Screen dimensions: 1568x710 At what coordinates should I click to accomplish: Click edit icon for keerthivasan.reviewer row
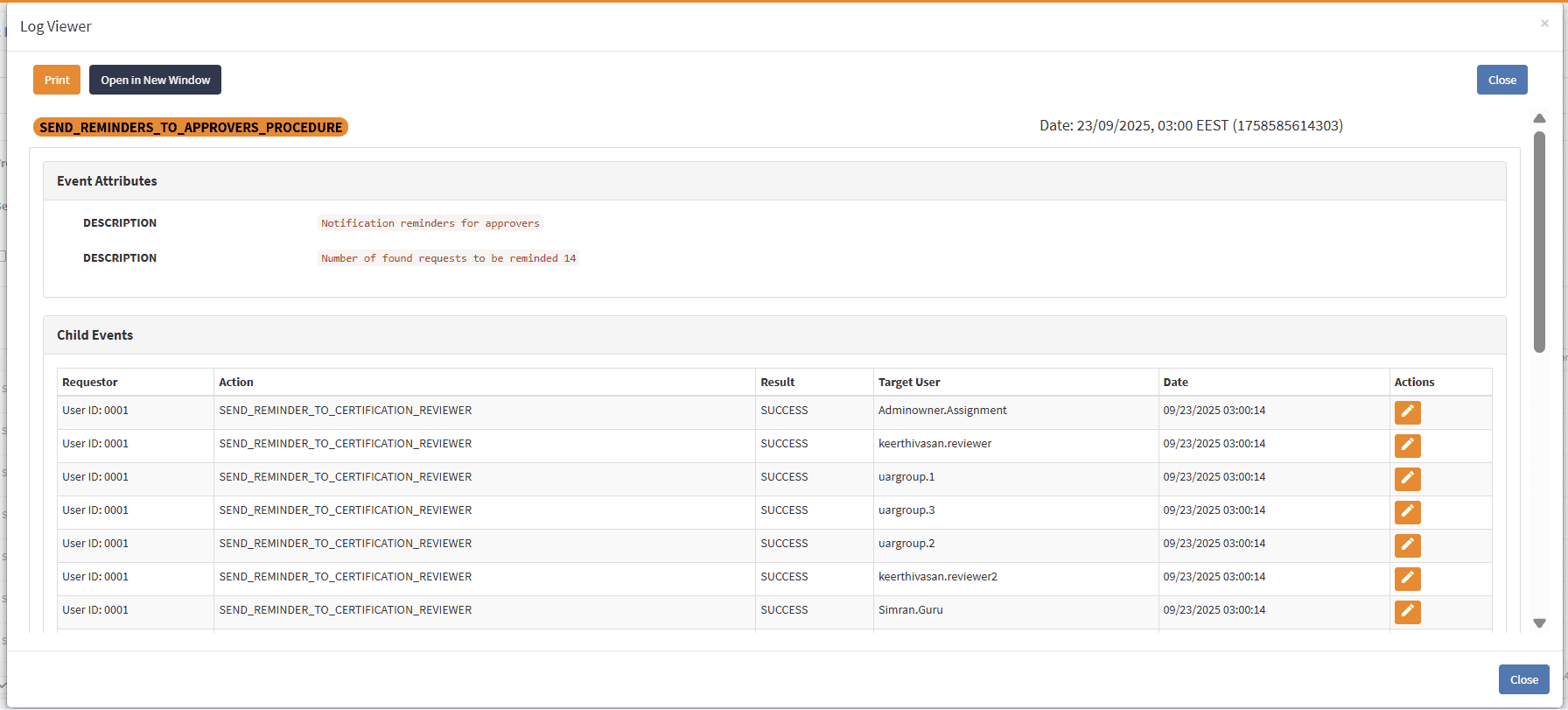coord(1407,446)
